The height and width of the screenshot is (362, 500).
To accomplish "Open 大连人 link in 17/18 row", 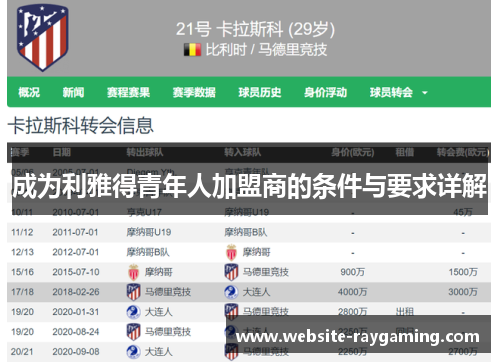I will click(x=256, y=292).
